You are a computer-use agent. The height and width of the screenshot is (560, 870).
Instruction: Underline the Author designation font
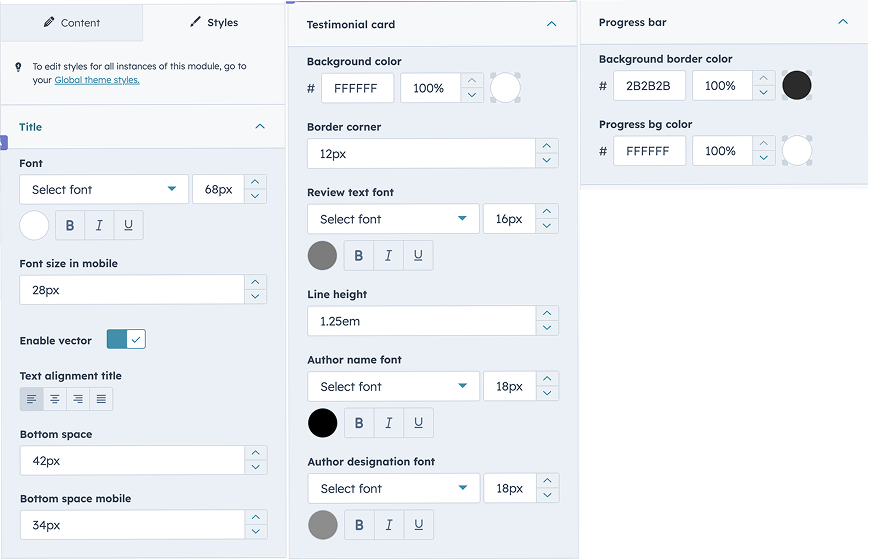coord(418,525)
